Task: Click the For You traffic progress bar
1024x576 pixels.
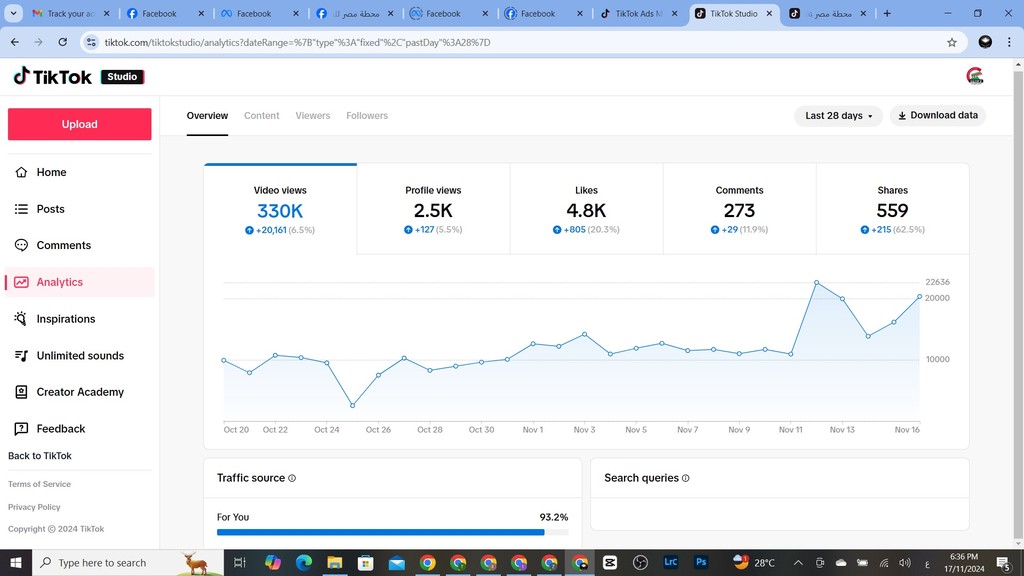Action: [x=392, y=532]
